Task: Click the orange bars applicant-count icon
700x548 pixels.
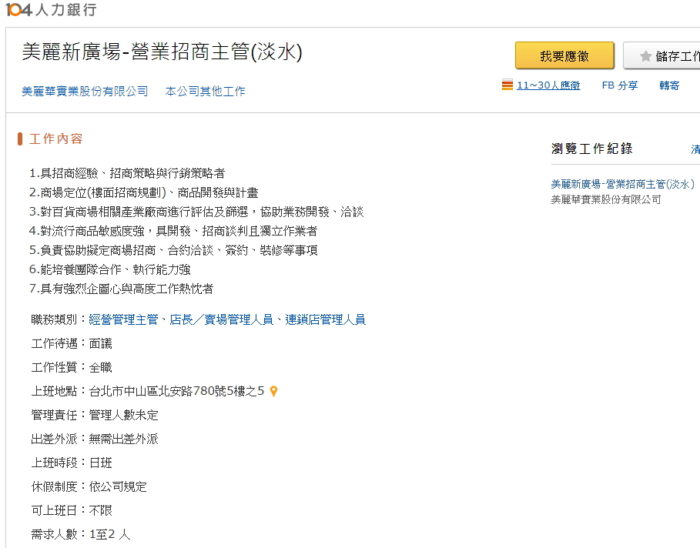Action: pyautogui.click(x=507, y=85)
